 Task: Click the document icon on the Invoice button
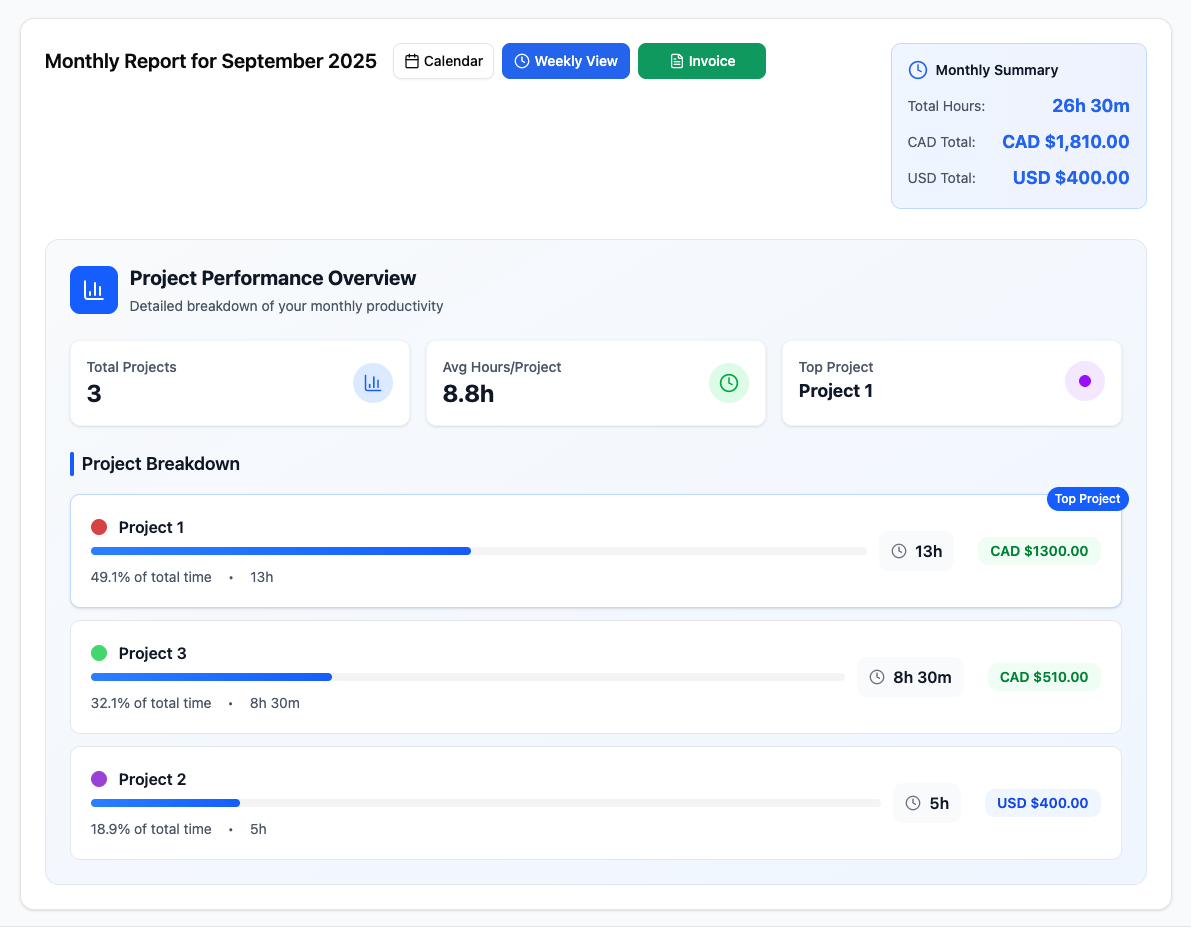click(x=676, y=61)
